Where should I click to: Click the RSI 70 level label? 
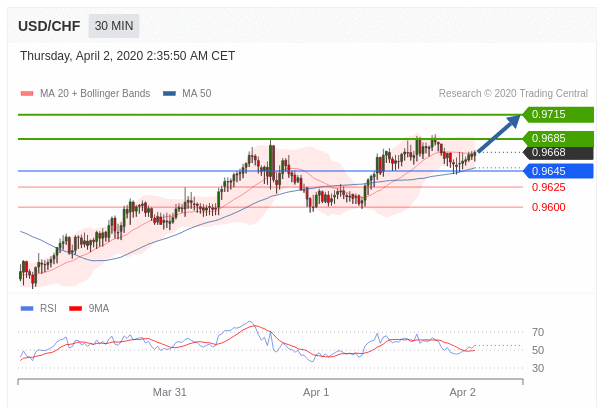click(x=538, y=332)
